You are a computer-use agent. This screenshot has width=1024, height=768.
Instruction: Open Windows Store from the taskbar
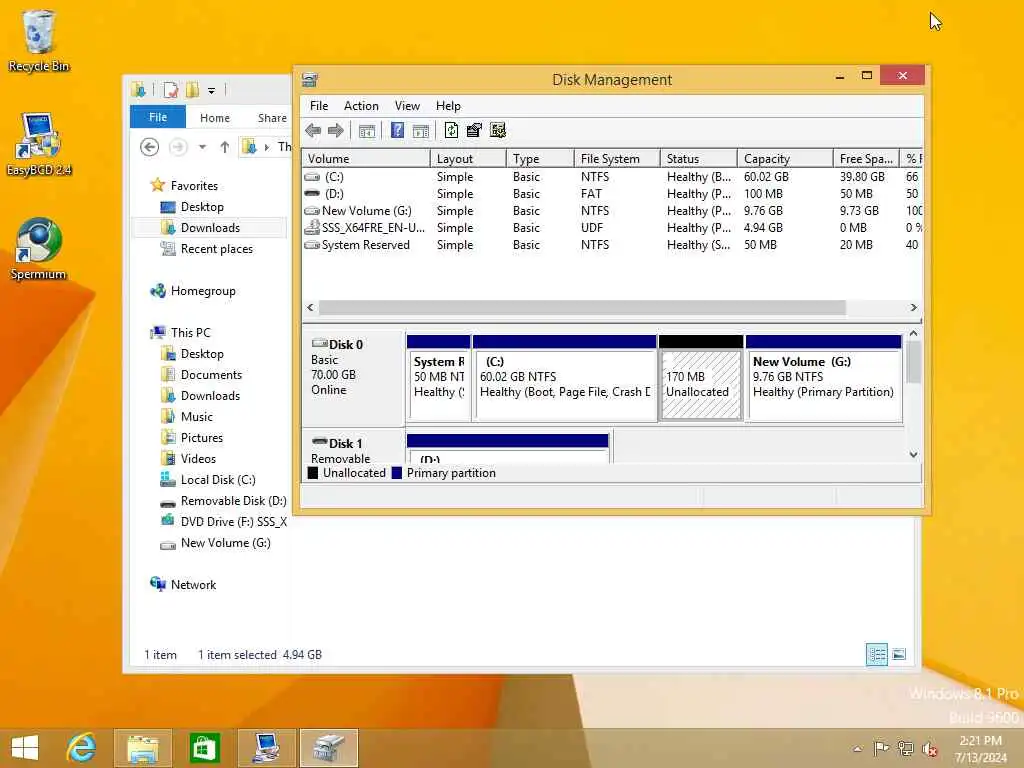pos(204,747)
